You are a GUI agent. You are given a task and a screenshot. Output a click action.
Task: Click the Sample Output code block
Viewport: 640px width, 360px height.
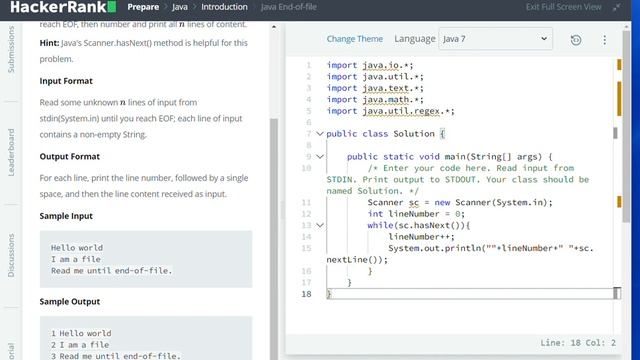[x=146, y=338]
